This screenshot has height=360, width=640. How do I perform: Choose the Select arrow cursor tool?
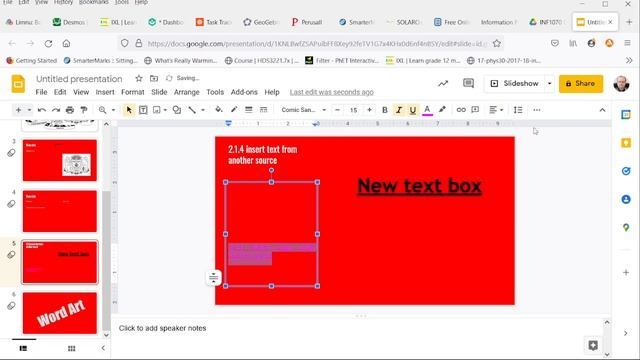click(x=129, y=110)
